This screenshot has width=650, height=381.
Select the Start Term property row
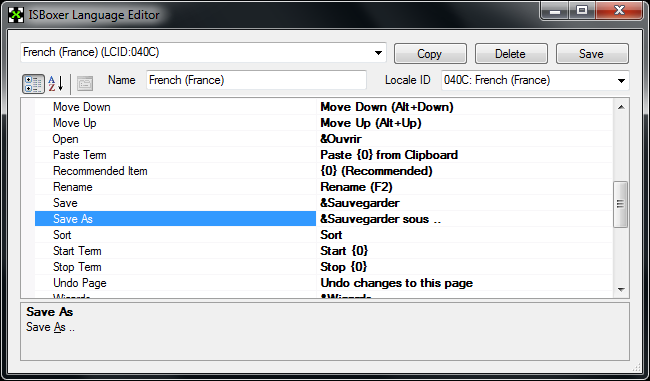click(x=175, y=251)
